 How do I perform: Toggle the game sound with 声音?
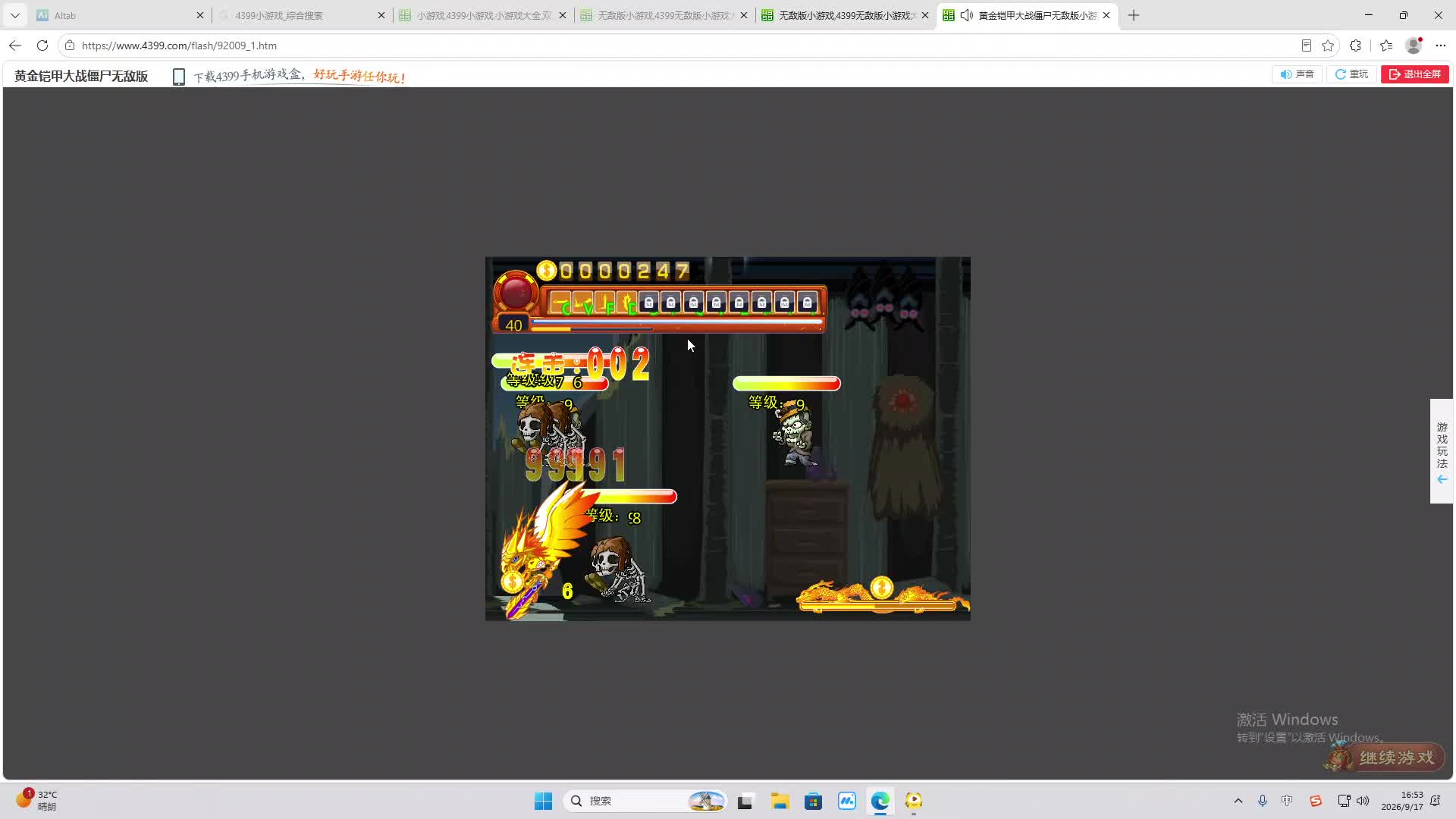tap(1297, 74)
